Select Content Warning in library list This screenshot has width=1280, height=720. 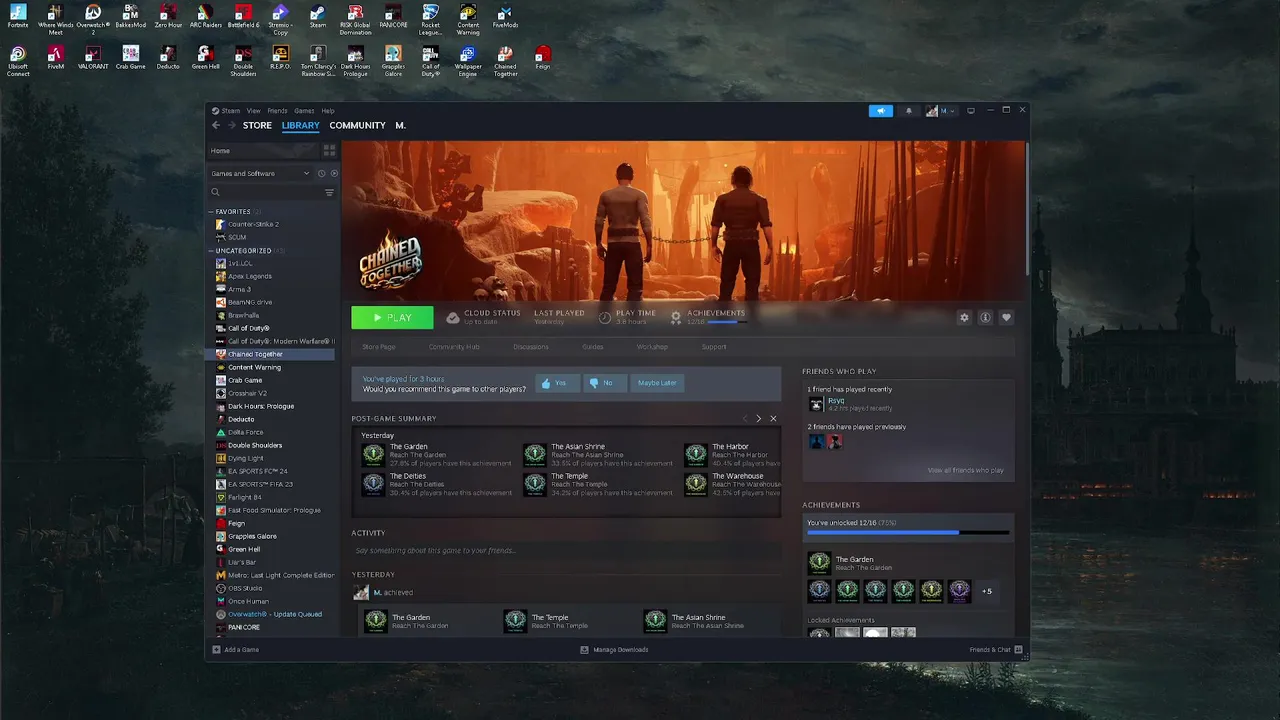(254, 367)
